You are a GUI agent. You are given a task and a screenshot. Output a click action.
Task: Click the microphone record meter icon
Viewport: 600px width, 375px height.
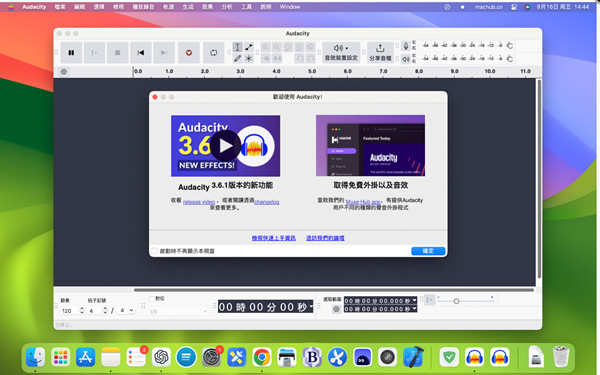[406, 46]
